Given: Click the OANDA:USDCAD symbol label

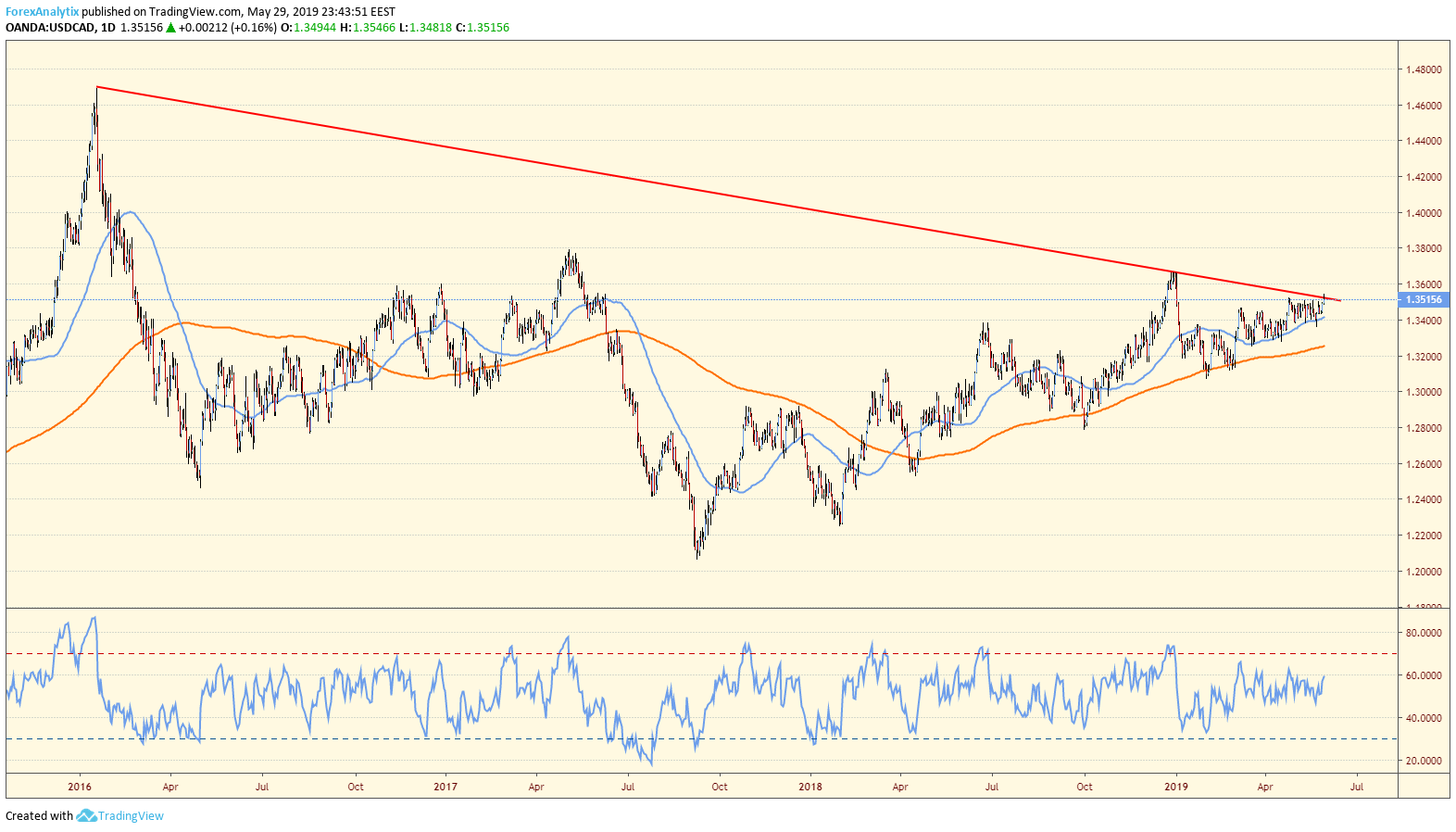Looking at the screenshot, I should (50, 28).
